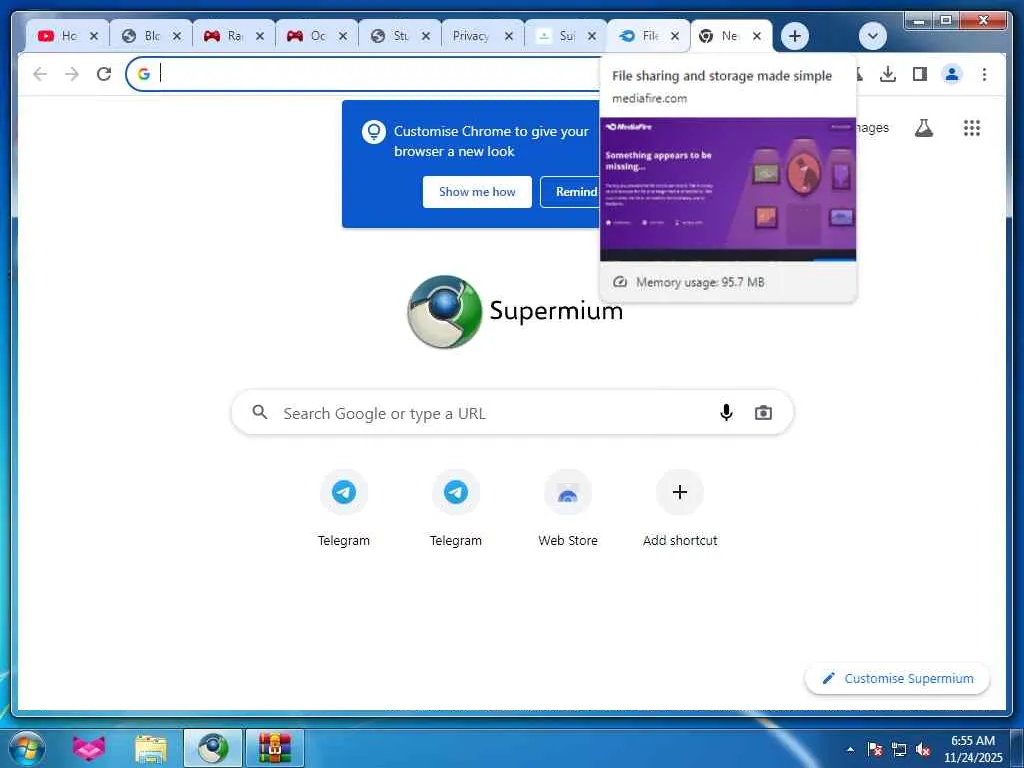Open the second Telegram shortcut

(456, 508)
